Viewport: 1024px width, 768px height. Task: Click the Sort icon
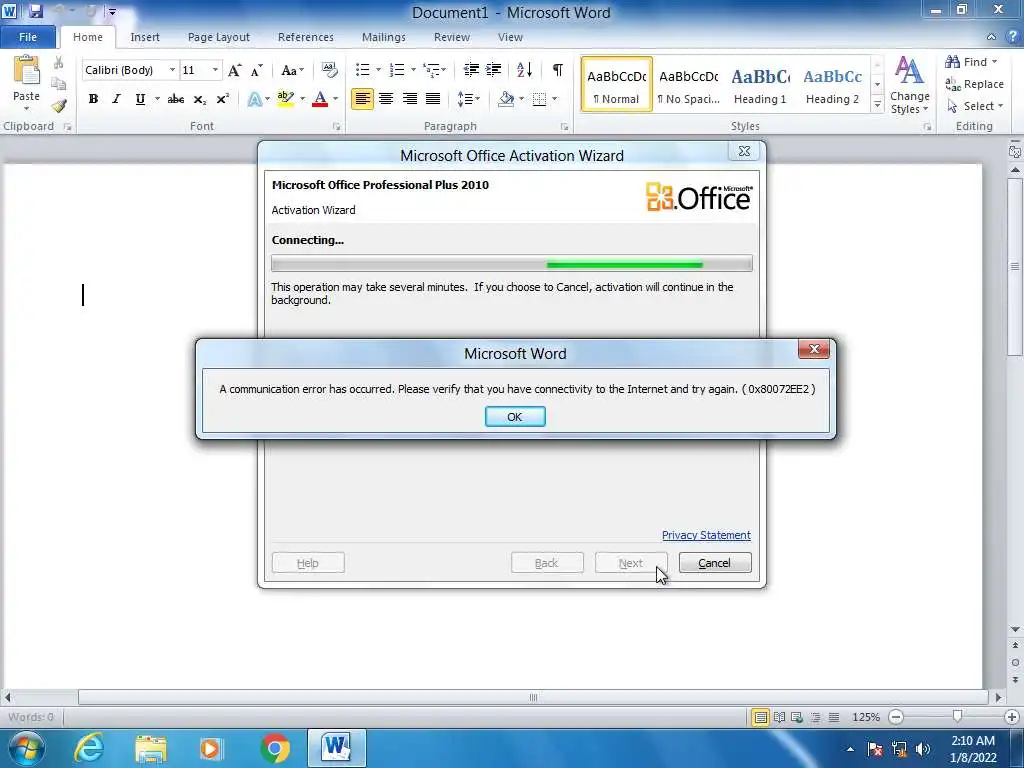[524, 70]
